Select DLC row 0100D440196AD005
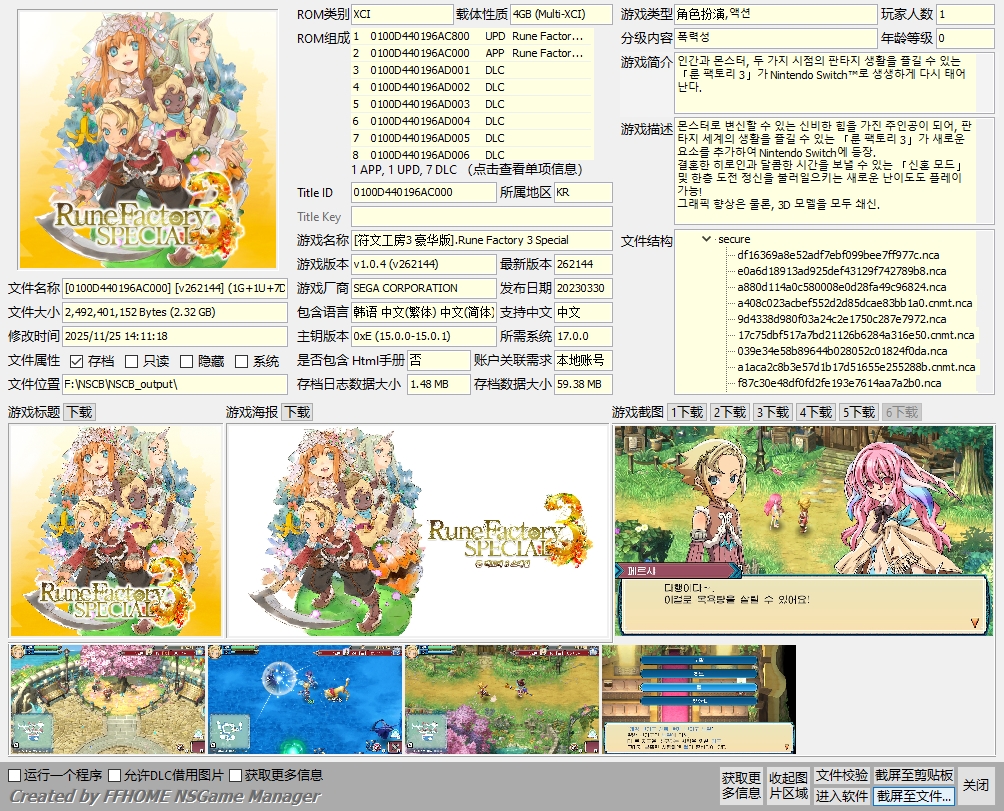The image size is (1004, 811). click(x=472, y=138)
